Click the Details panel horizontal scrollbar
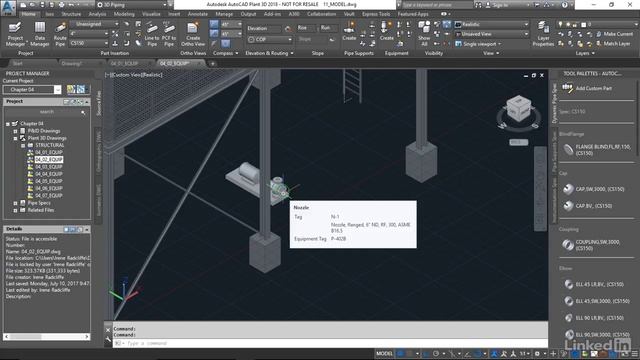The image size is (640, 360). (x=47, y=337)
